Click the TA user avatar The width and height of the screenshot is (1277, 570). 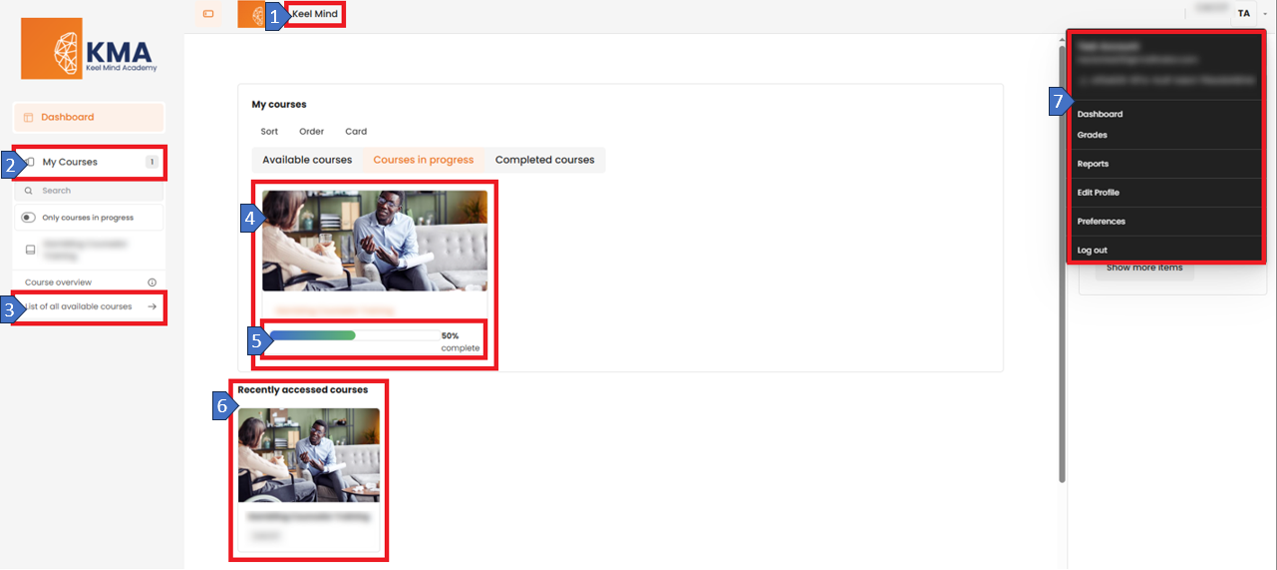[1243, 14]
